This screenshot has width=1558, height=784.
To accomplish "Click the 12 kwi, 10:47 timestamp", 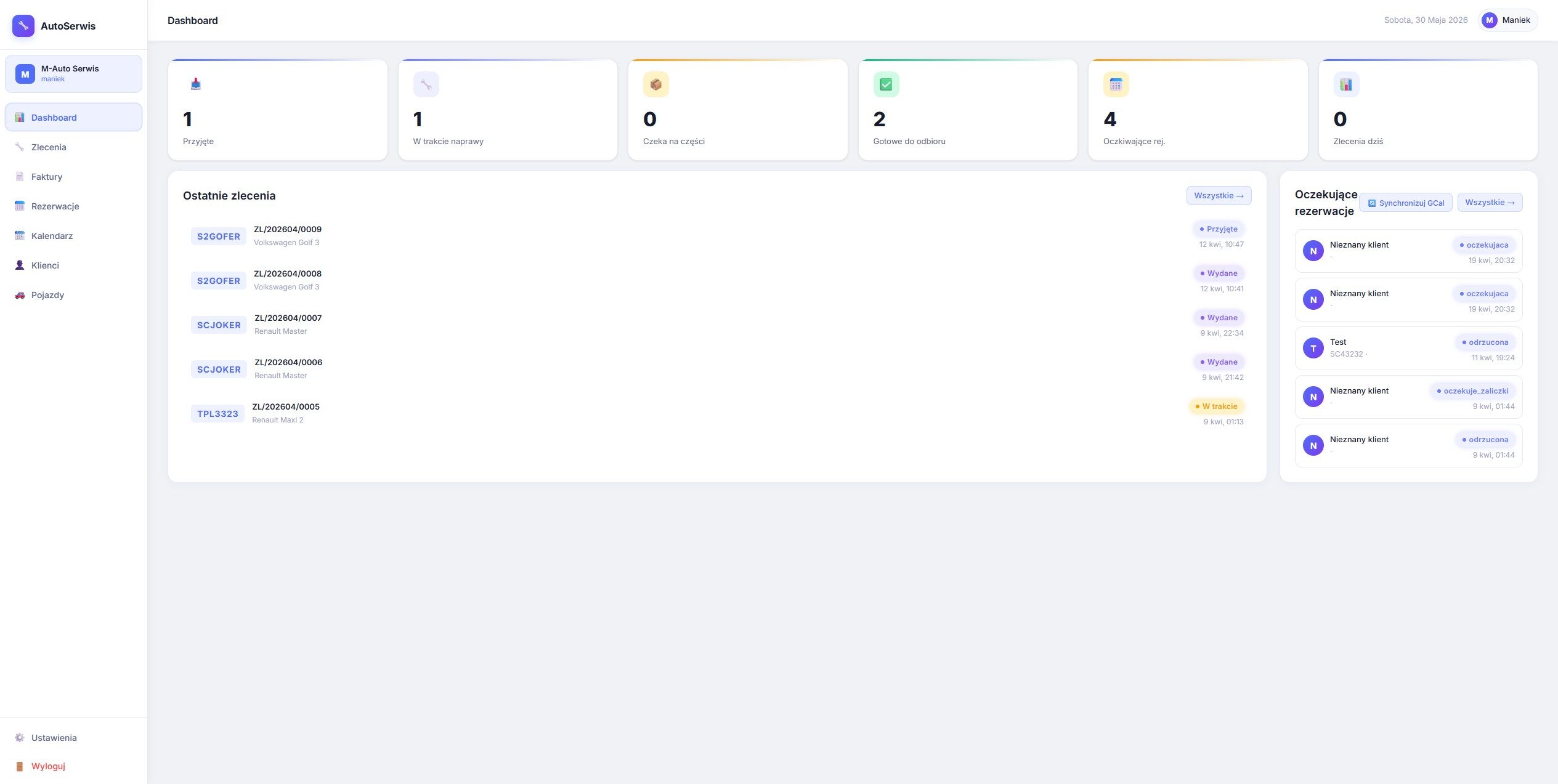I will point(1221,244).
